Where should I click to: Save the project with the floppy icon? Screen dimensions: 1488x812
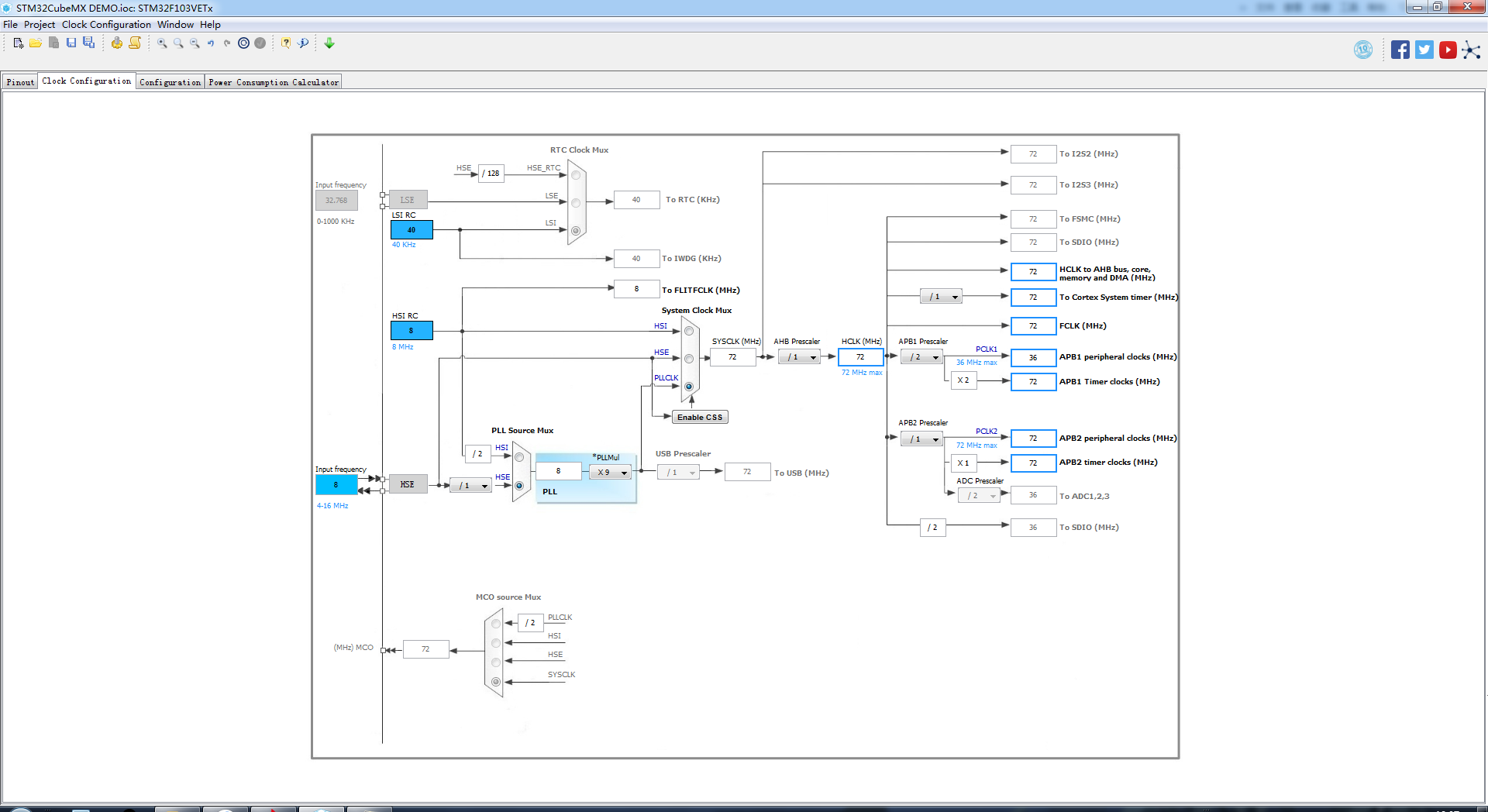(71, 43)
